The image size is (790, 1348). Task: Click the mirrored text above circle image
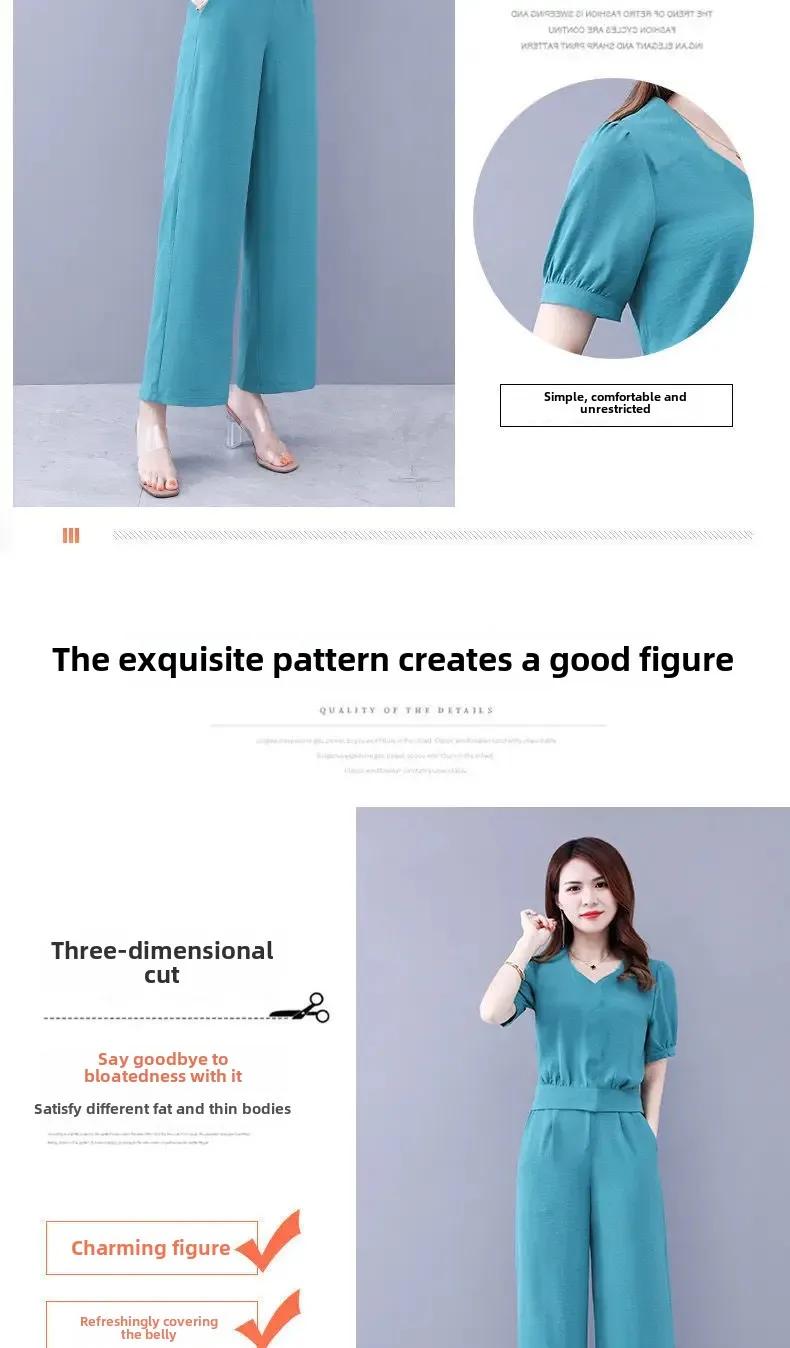[x=611, y=30]
